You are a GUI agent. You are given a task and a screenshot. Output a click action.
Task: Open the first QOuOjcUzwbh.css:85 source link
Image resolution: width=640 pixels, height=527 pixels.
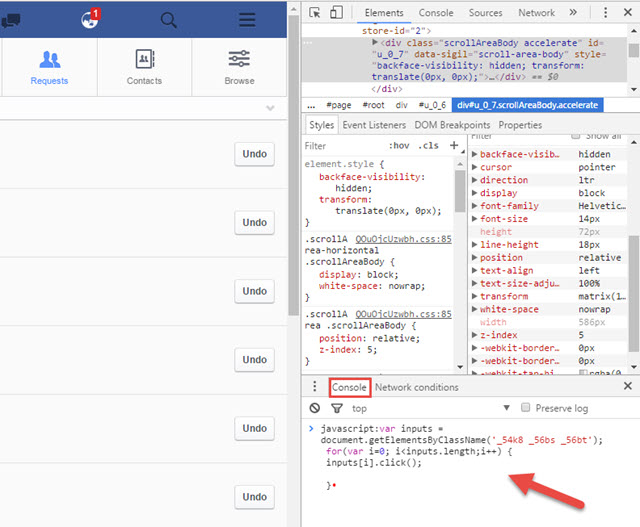coord(403,239)
